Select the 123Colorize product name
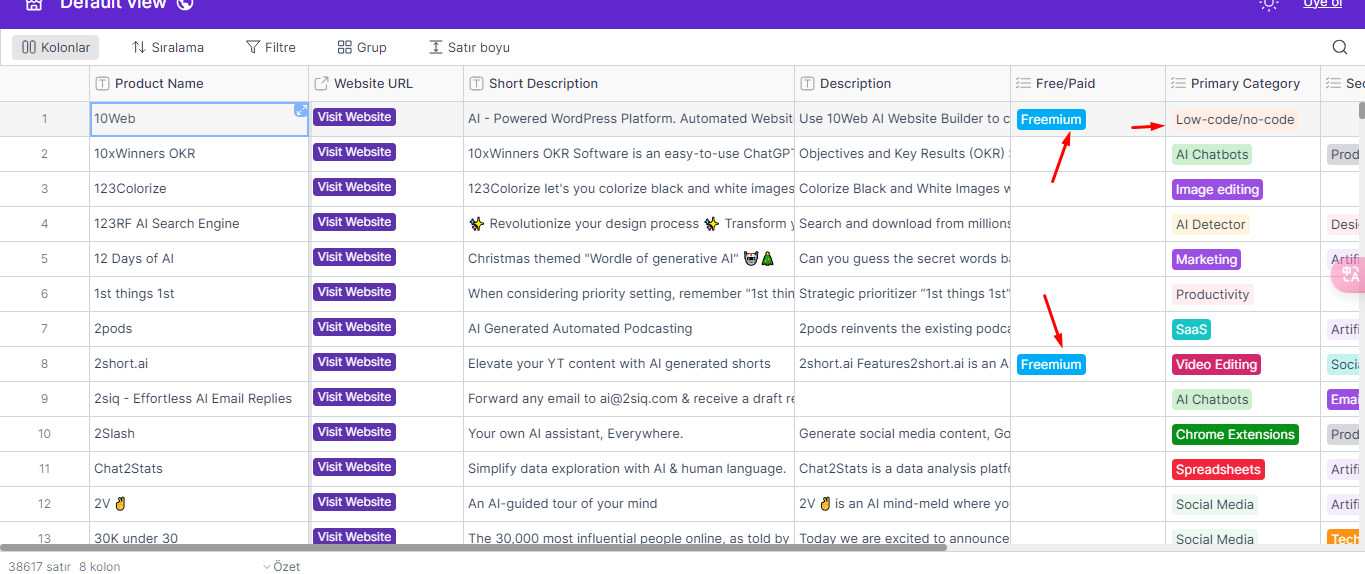1365x574 pixels. coord(199,188)
